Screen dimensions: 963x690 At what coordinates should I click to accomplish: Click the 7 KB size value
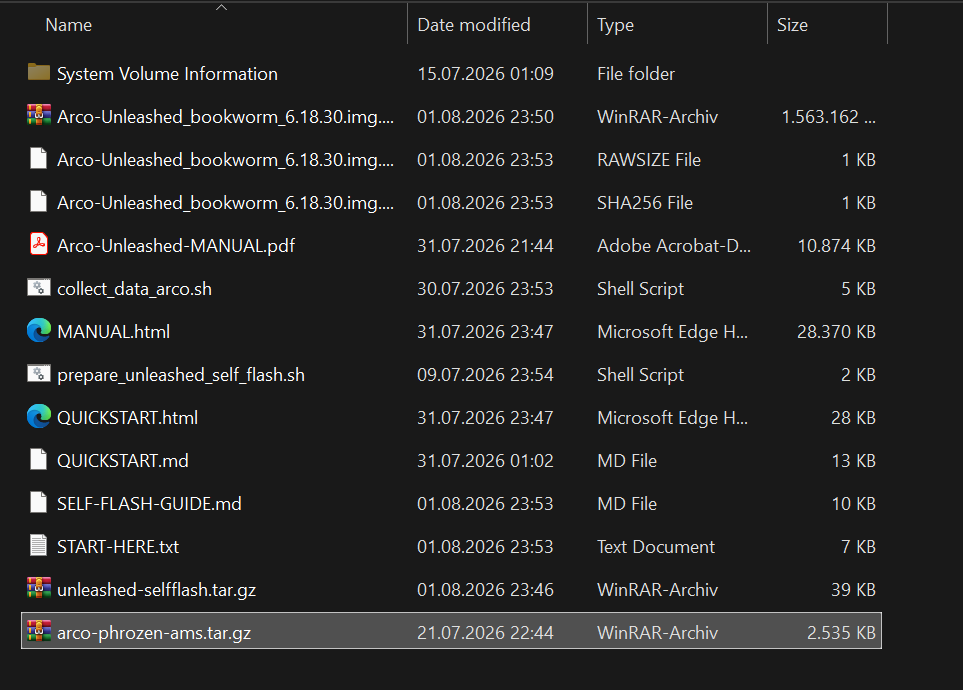coord(859,547)
